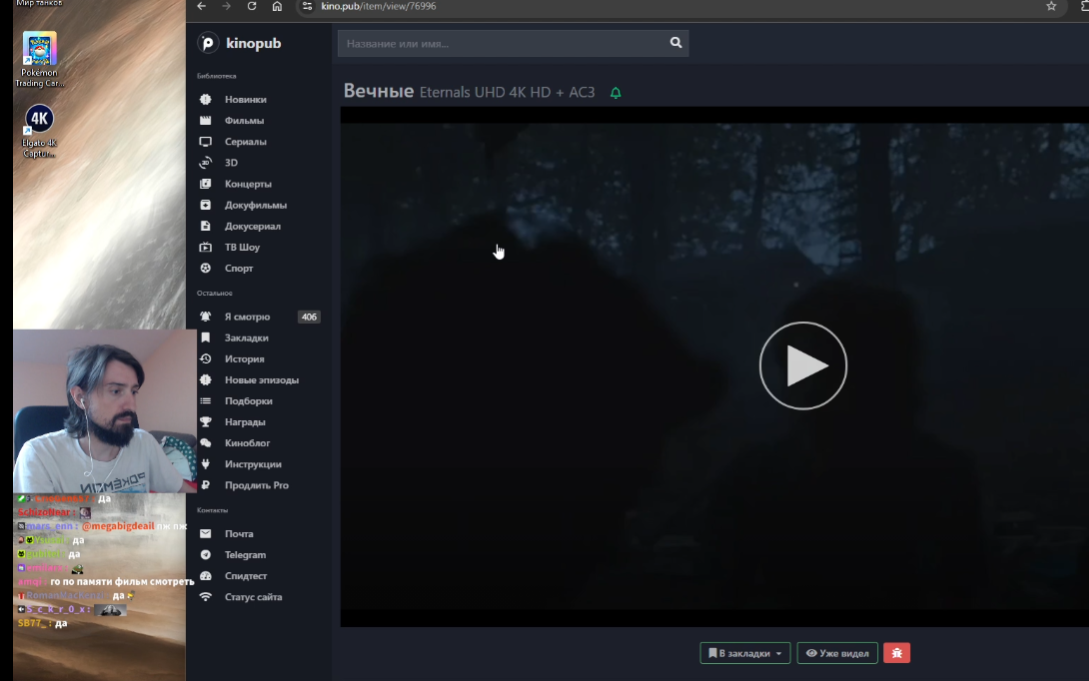Screen dimensions: 1089x681
Task: Click the Киноблог chat icon
Action: [x=206, y=443]
